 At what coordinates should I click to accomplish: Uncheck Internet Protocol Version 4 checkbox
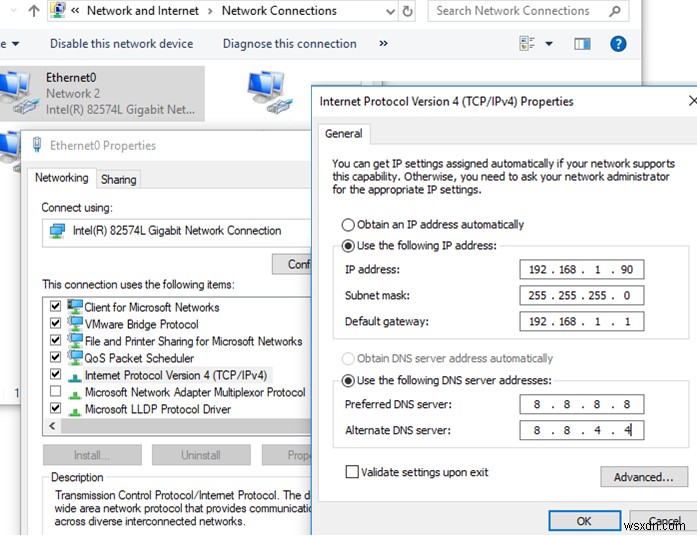(x=56, y=374)
